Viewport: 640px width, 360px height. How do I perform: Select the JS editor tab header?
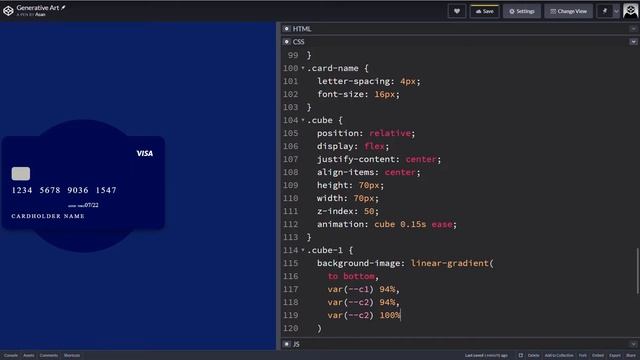pos(296,344)
